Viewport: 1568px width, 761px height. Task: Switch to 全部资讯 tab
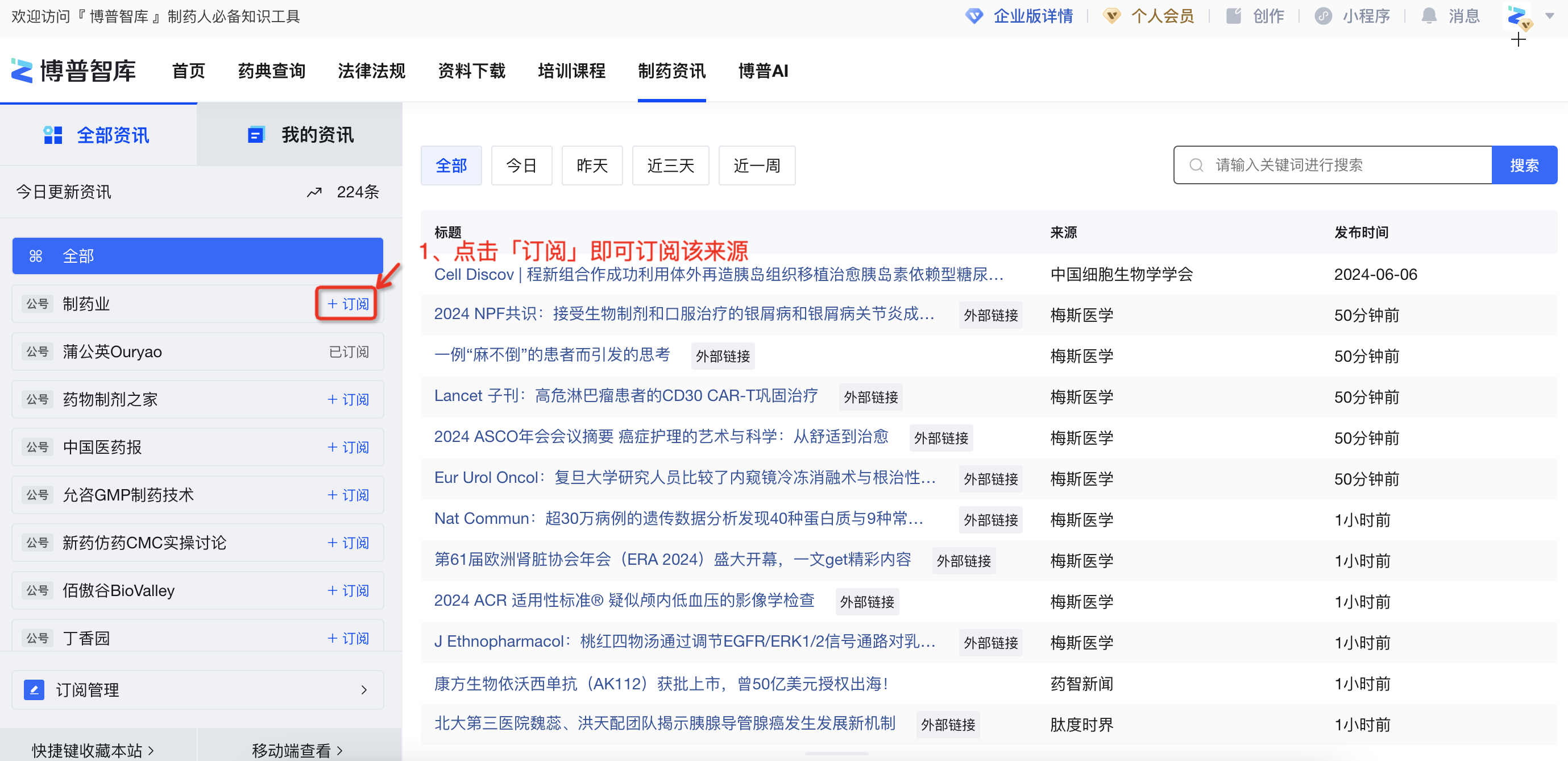[98, 135]
